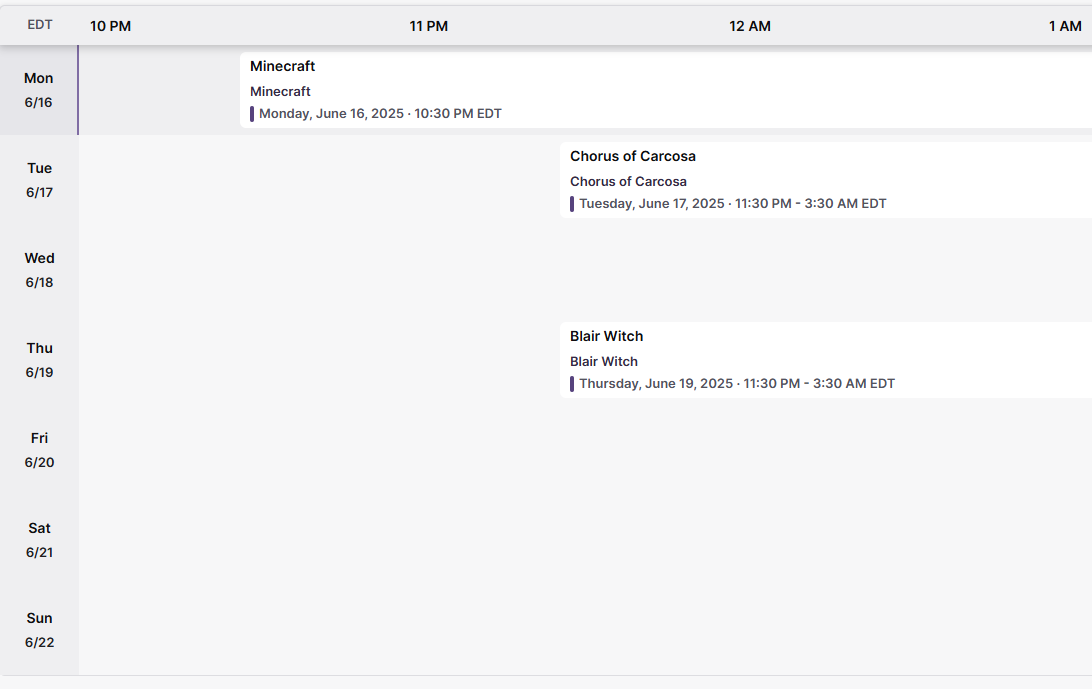Click the Blair Witch category subtitle

point(604,361)
